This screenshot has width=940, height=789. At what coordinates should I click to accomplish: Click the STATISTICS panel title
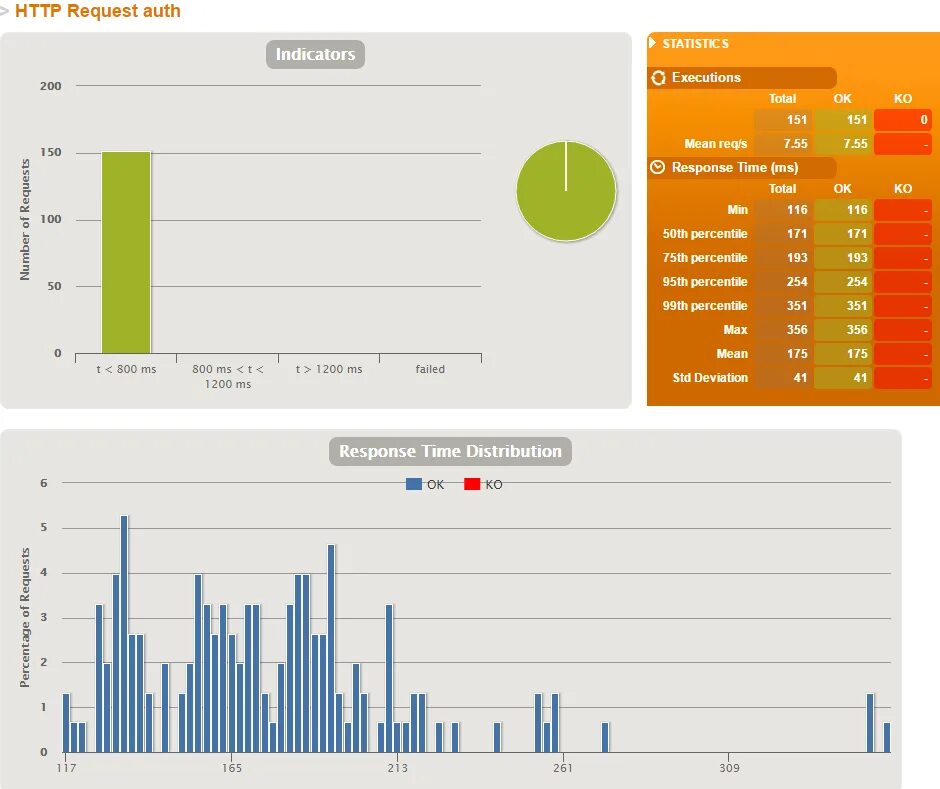click(x=695, y=44)
